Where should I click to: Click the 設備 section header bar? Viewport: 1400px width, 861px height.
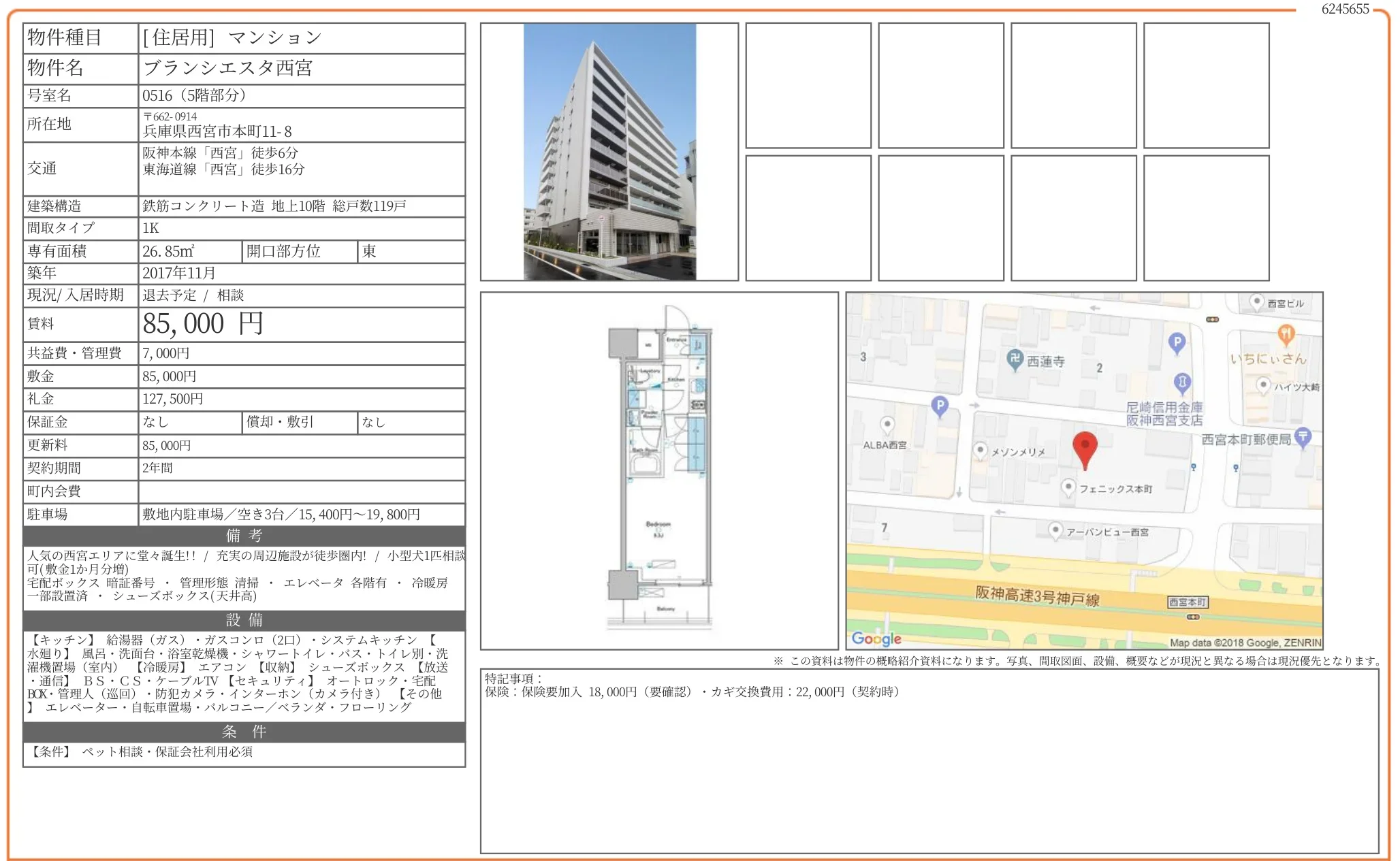244,620
